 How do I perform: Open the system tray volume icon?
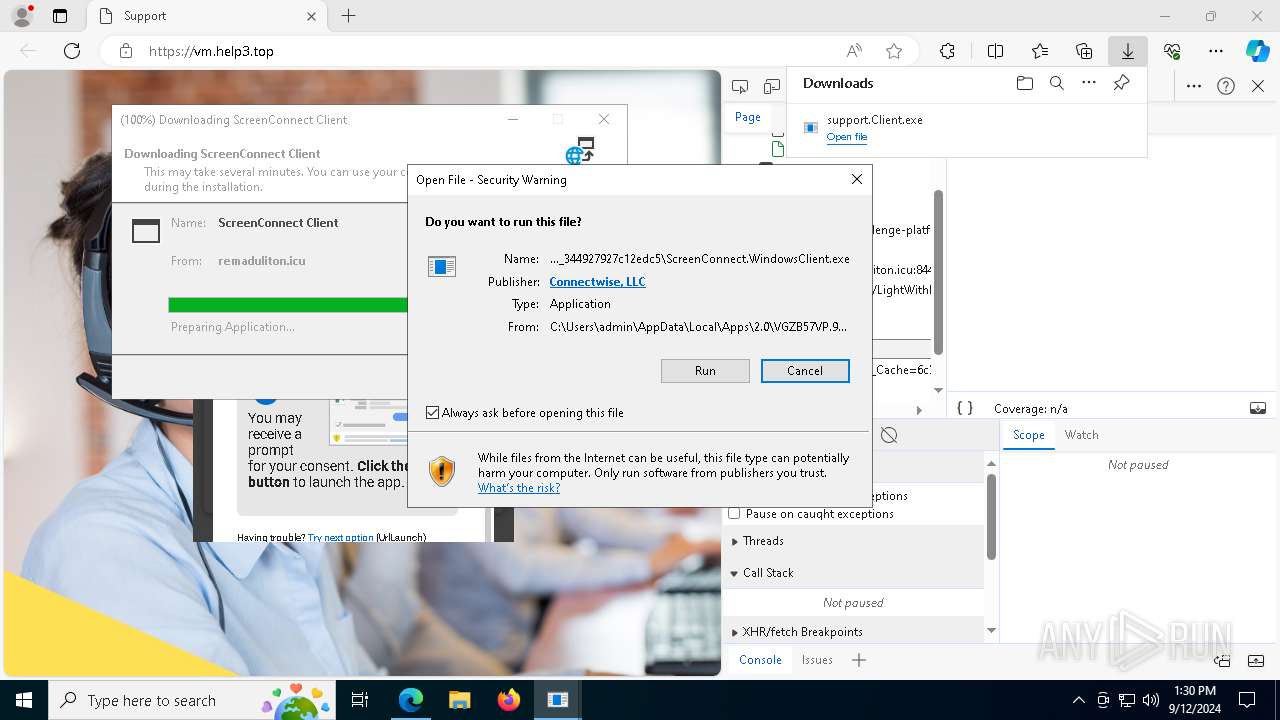pyautogui.click(x=1150, y=700)
